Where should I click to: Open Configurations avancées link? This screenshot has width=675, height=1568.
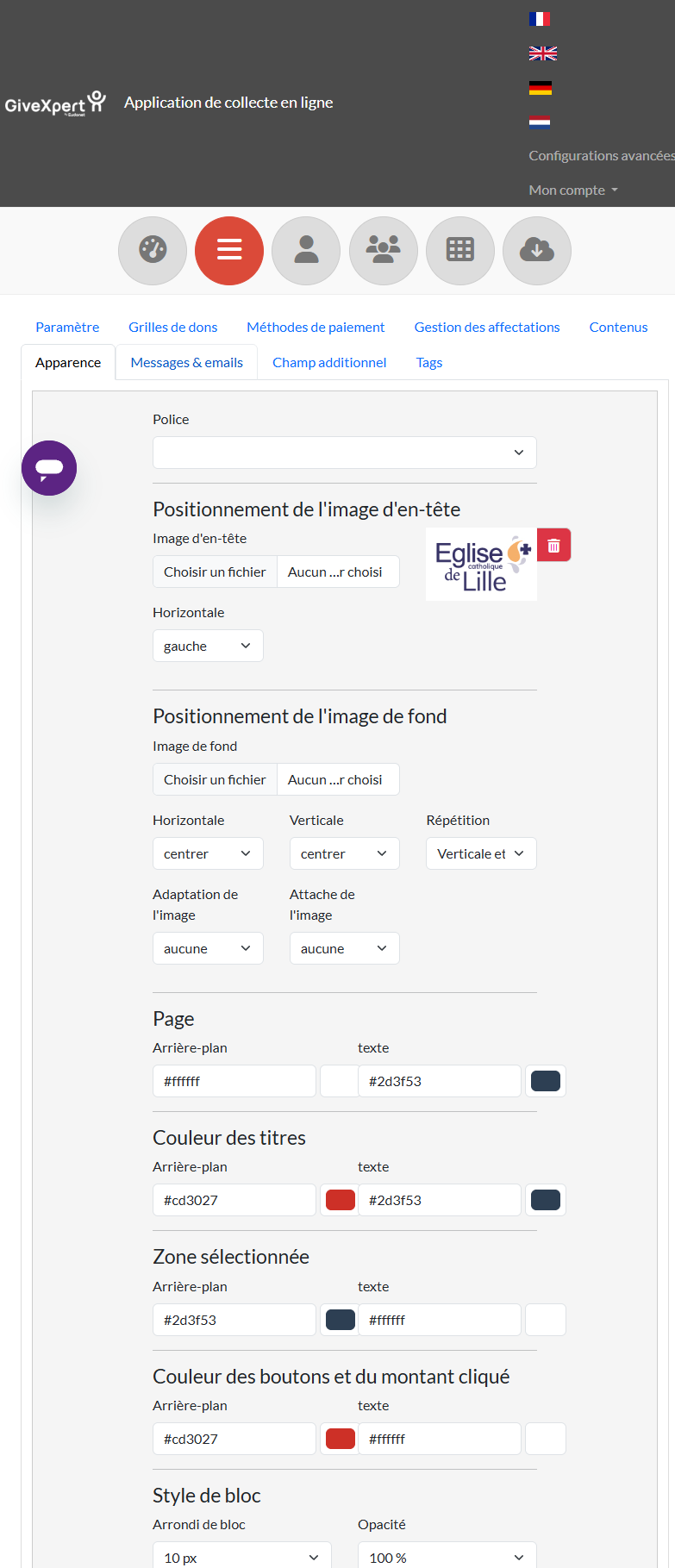click(x=602, y=156)
